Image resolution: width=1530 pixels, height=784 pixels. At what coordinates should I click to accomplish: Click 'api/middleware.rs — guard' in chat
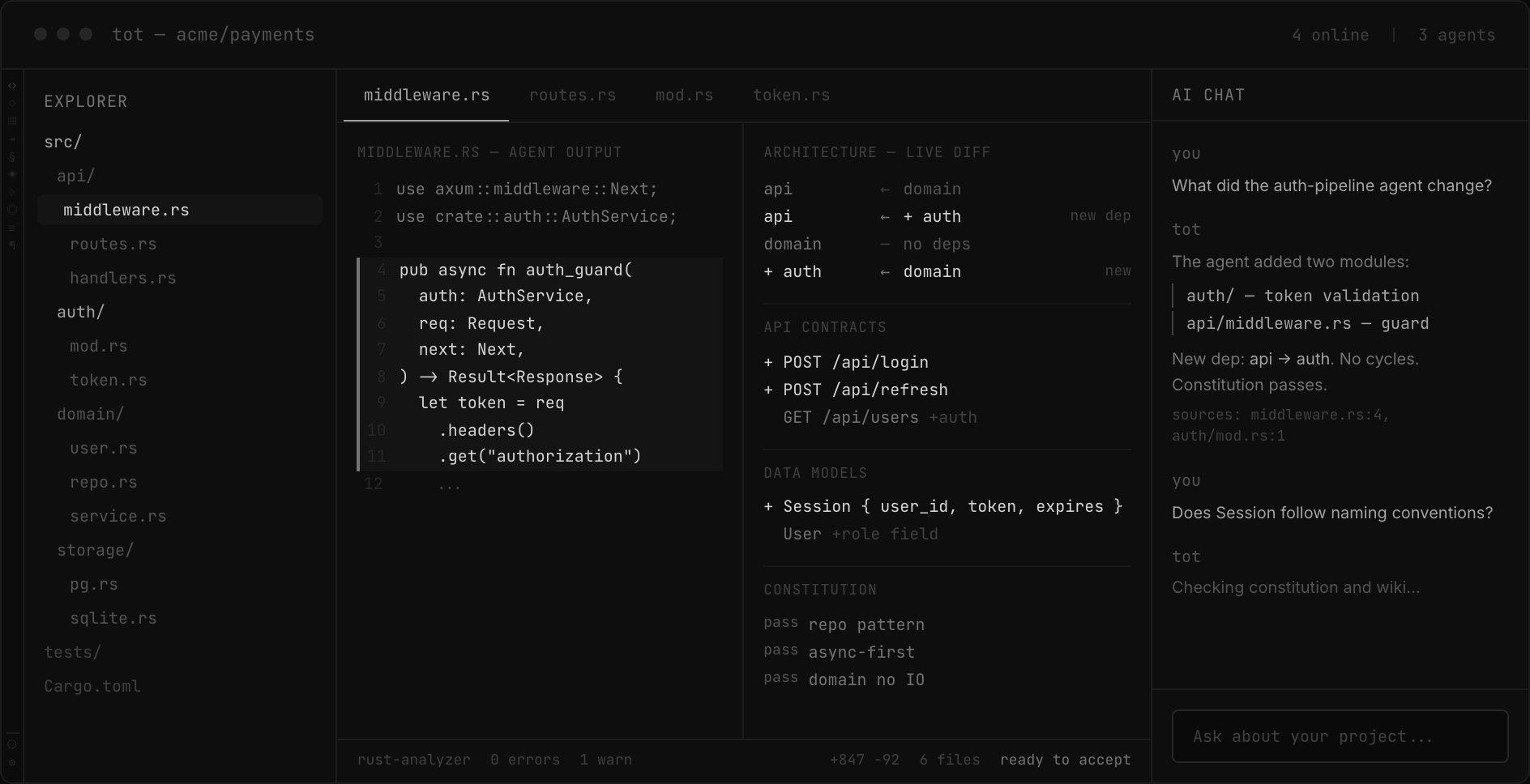pyautogui.click(x=1307, y=323)
